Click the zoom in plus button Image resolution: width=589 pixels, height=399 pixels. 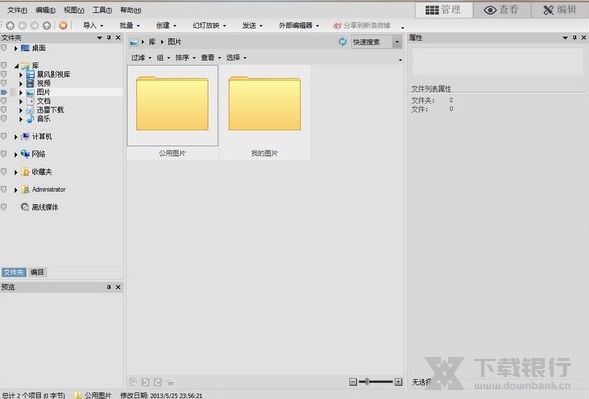(398, 382)
